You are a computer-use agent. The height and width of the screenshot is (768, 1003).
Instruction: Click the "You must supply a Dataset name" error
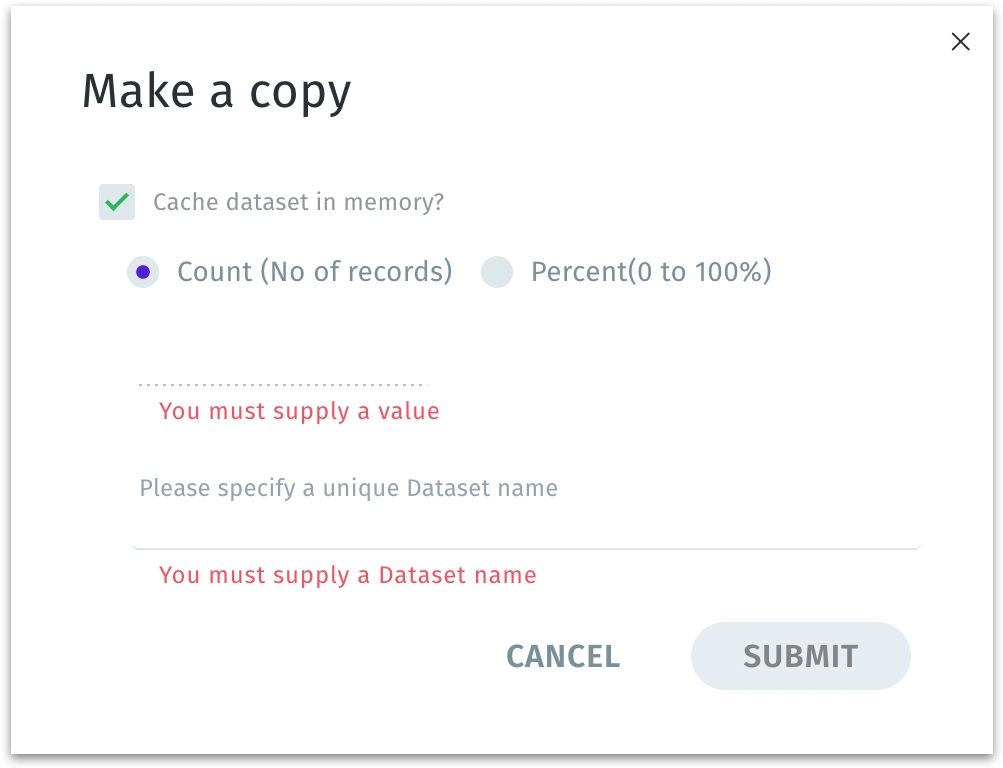347,575
